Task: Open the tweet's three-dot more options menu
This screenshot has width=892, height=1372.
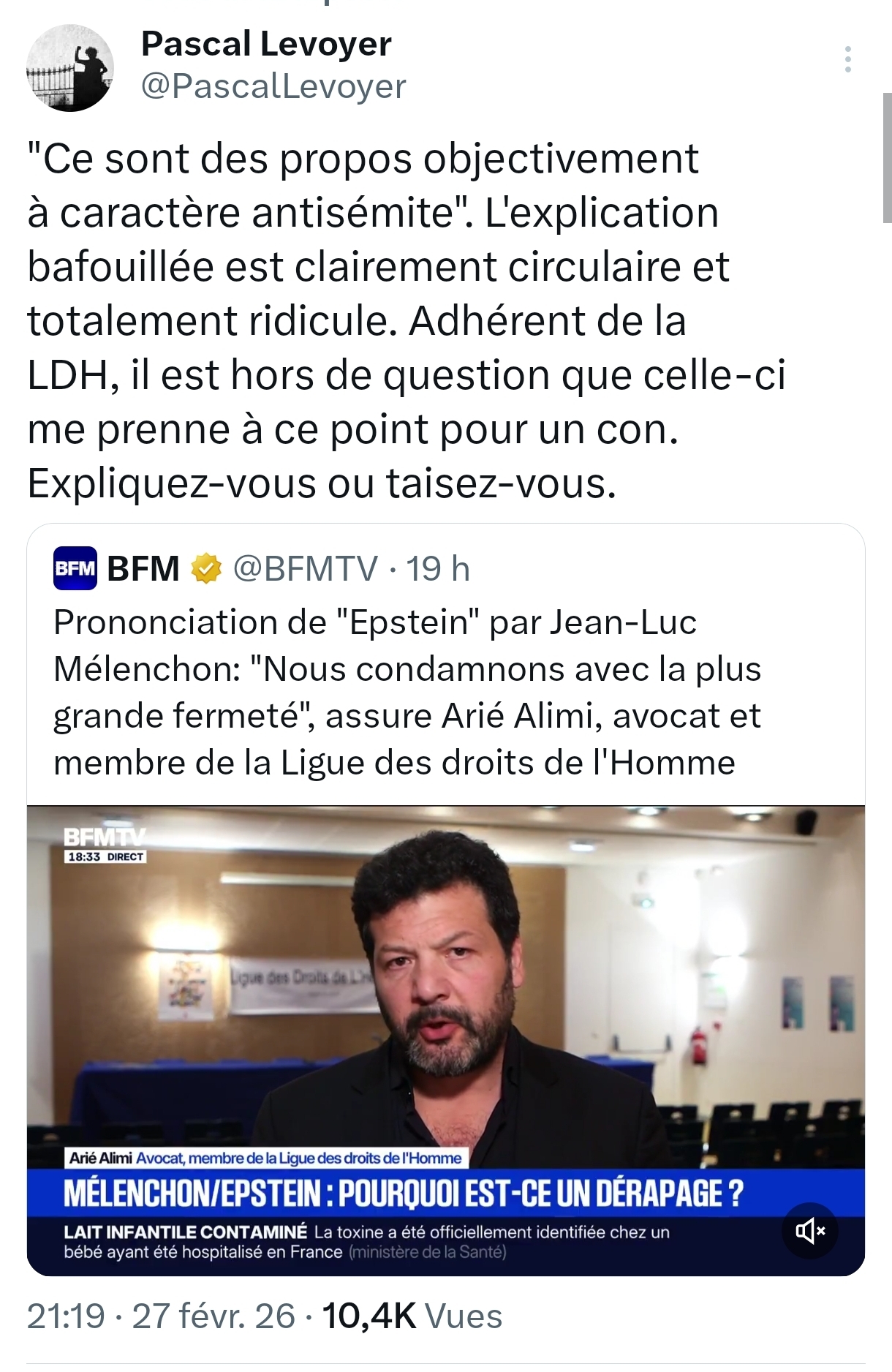Action: pos(847,59)
